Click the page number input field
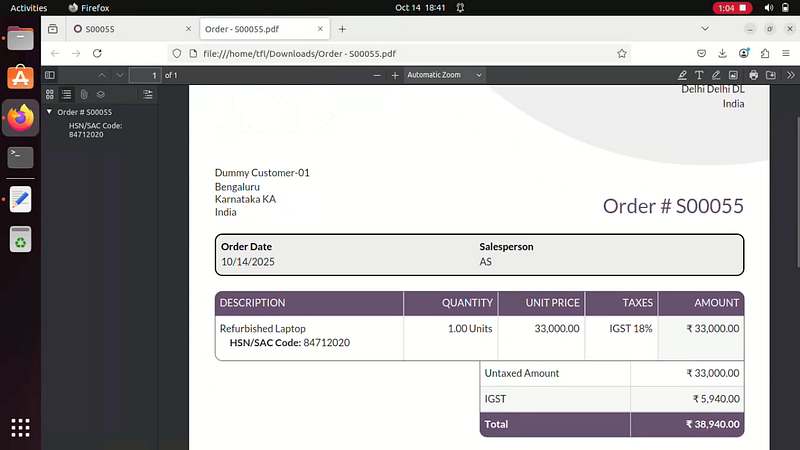Image resolution: width=800 pixels, height=450 pixels. tap(144, 75)
